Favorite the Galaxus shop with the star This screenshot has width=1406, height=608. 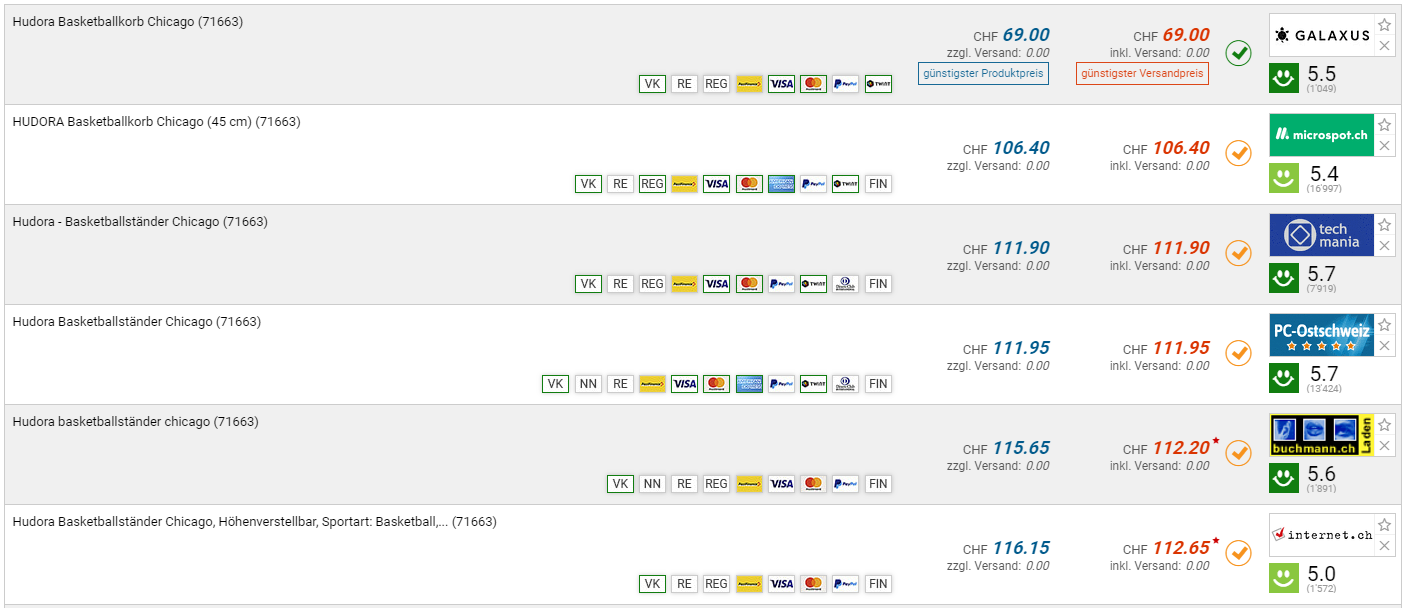coord(1385,25)
